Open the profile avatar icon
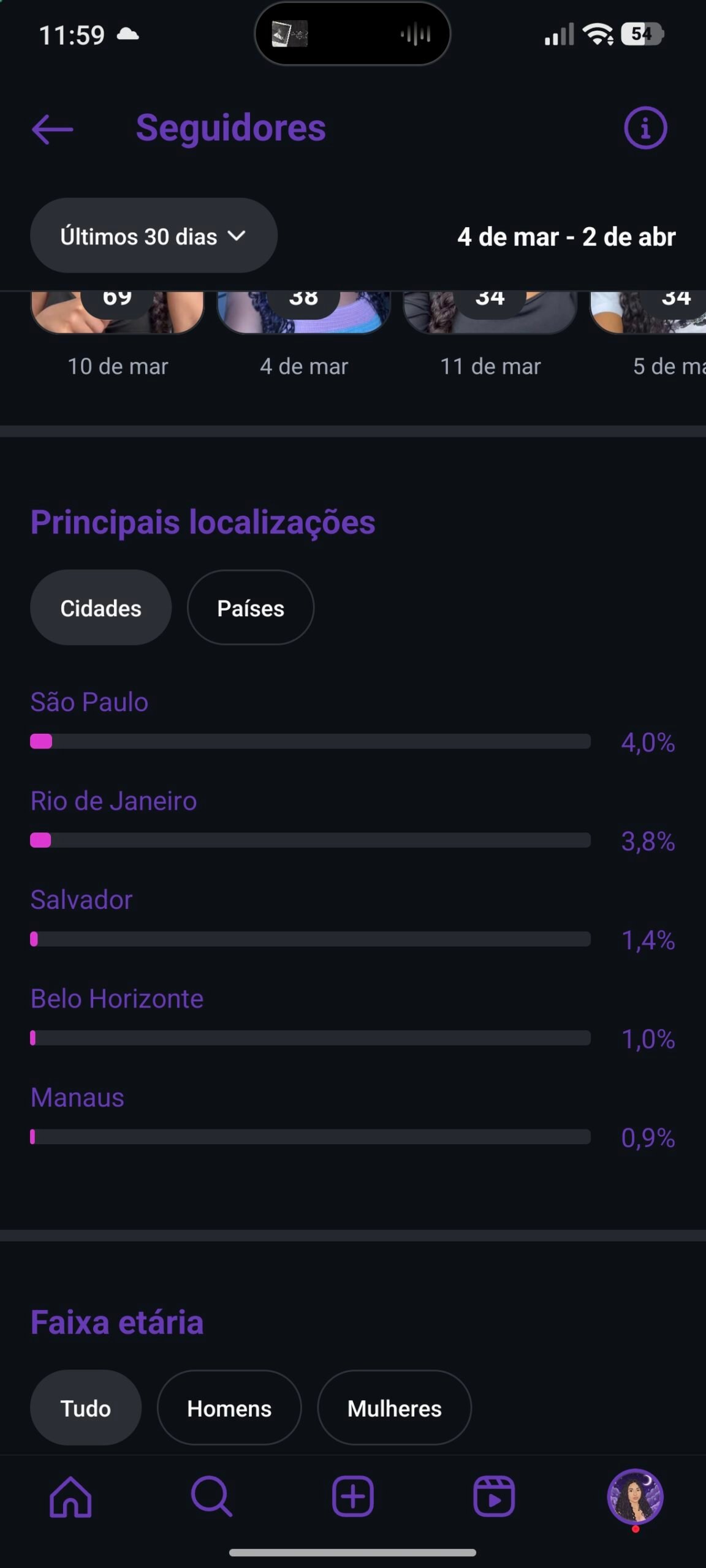This screenshot has height=1568, width=706. 635,1496
